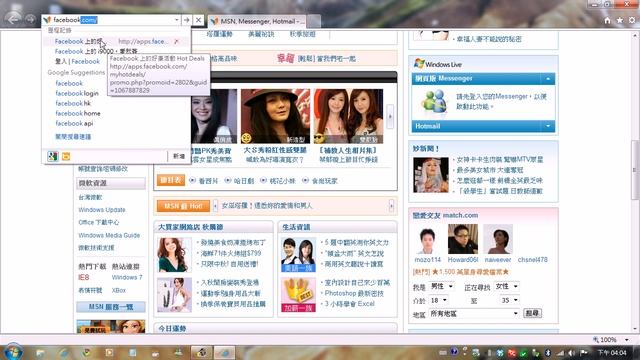Open the file explorer taskbar icon
This screenshot has width=640, height=360.
[x=40, y=352]
